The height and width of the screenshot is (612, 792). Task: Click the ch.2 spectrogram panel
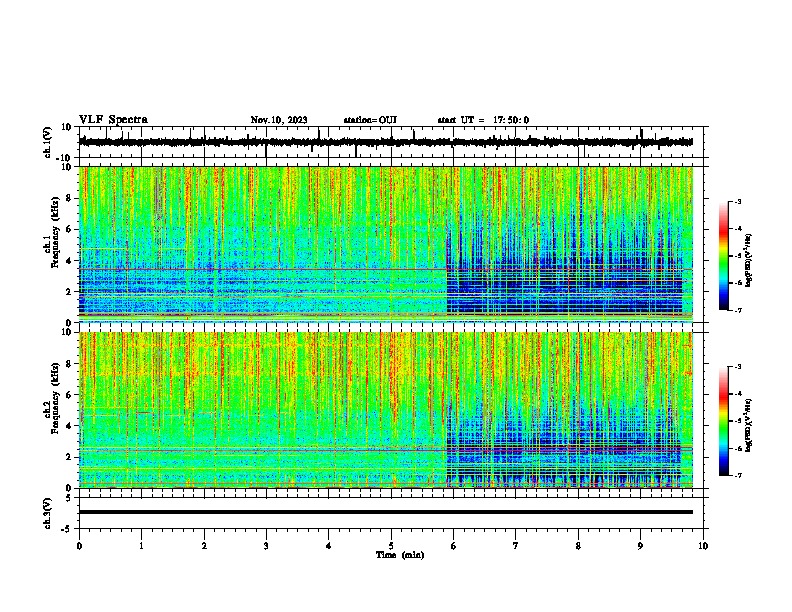pyautogui.click(x=386, y=410)
